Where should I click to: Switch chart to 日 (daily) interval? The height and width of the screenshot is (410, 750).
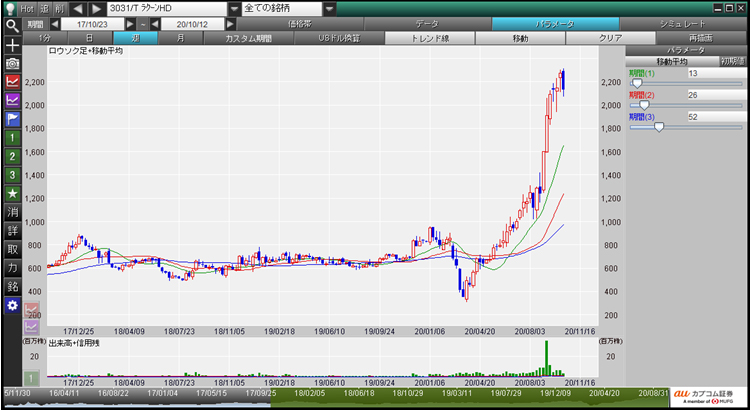click(x=90, y=38)
